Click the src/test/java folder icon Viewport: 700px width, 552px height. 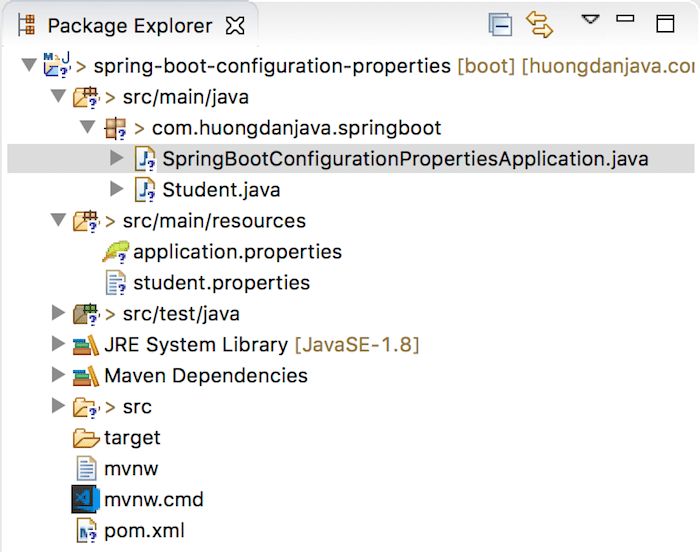pos(86,314)
